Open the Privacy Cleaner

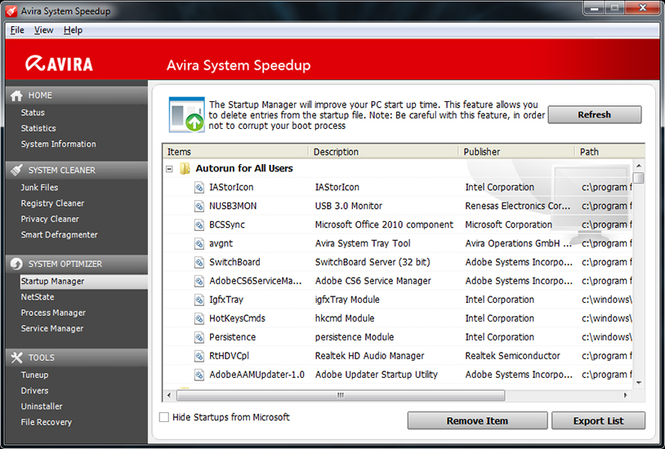50,219
